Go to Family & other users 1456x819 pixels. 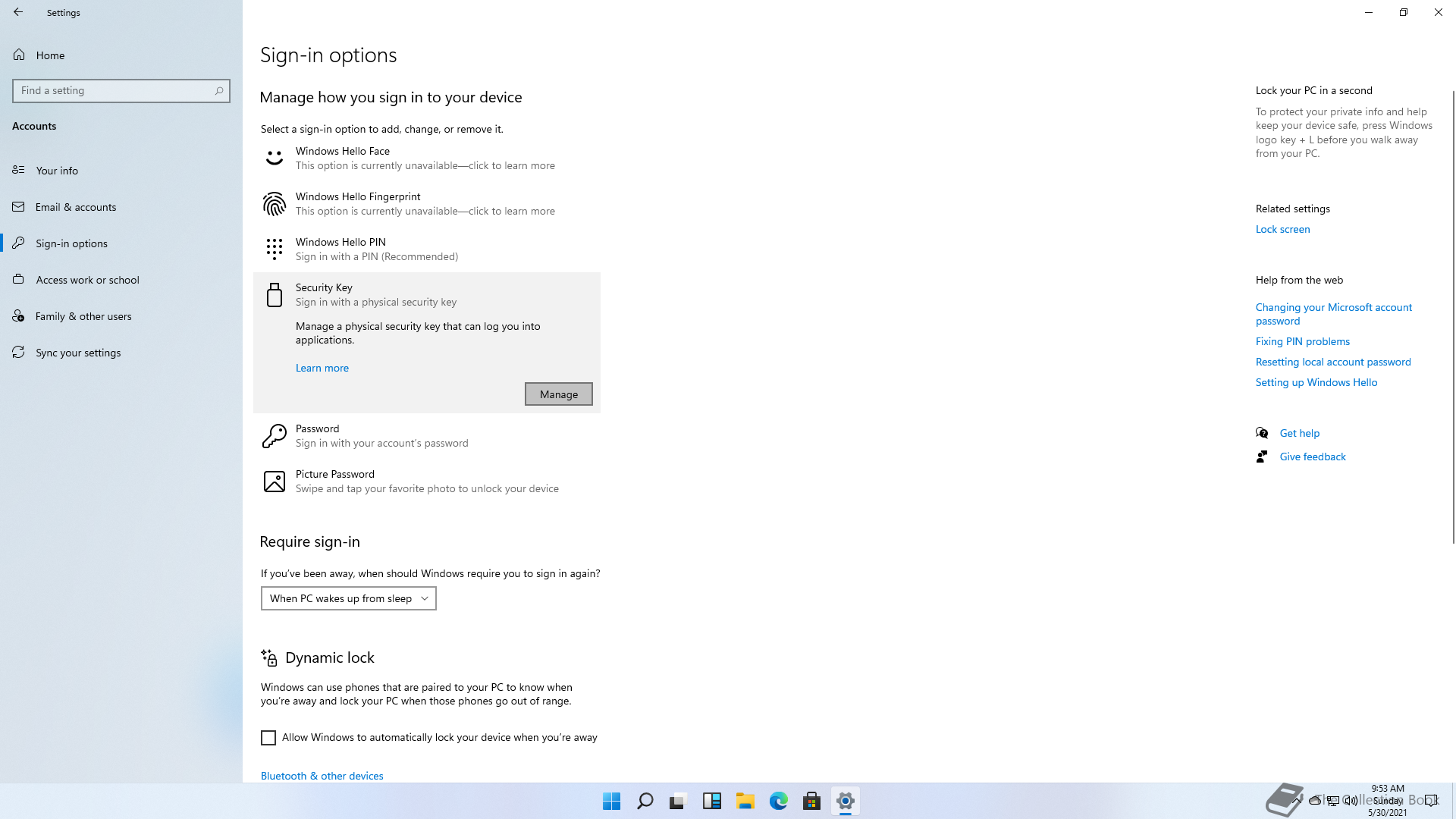point(121,315)
